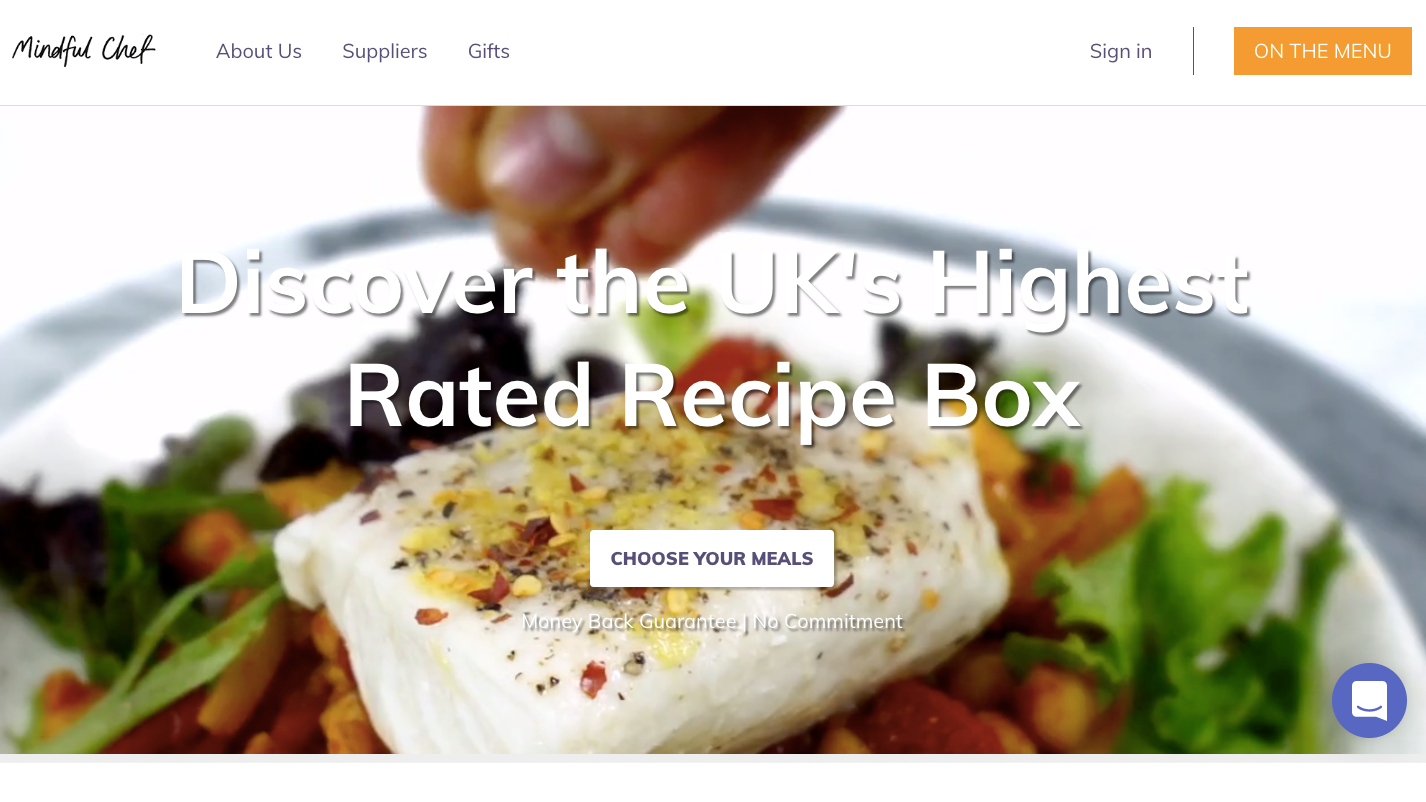Screen dimensions: 1426x802
Task: Choose your meals from the hero button
Action: pyautogui.click(x=712, y=558)
